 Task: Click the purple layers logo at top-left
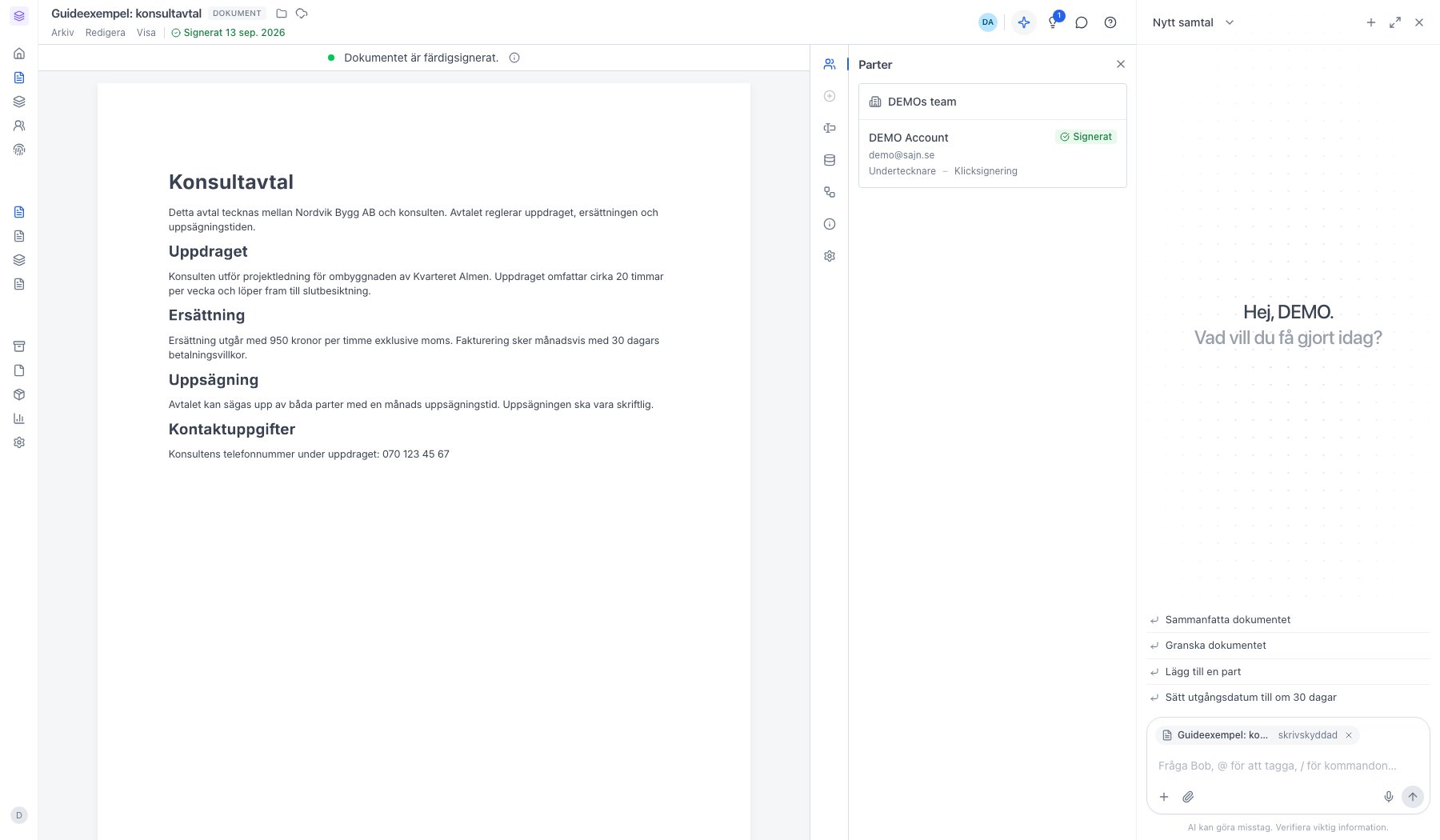coord(19,16)
